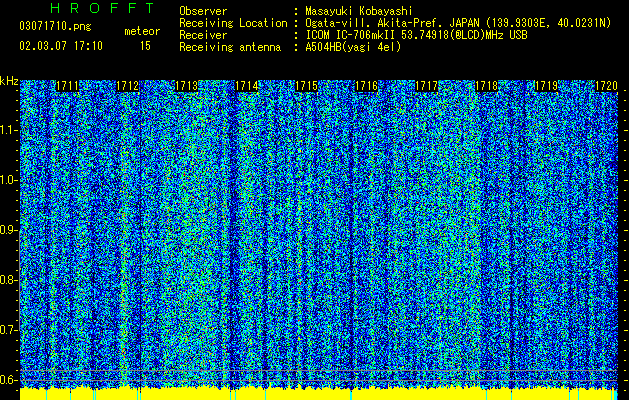Click the 0.9 kHz axis label
Image resolution: width=629 pixels, height=400 pixels.
coord(8,230)
